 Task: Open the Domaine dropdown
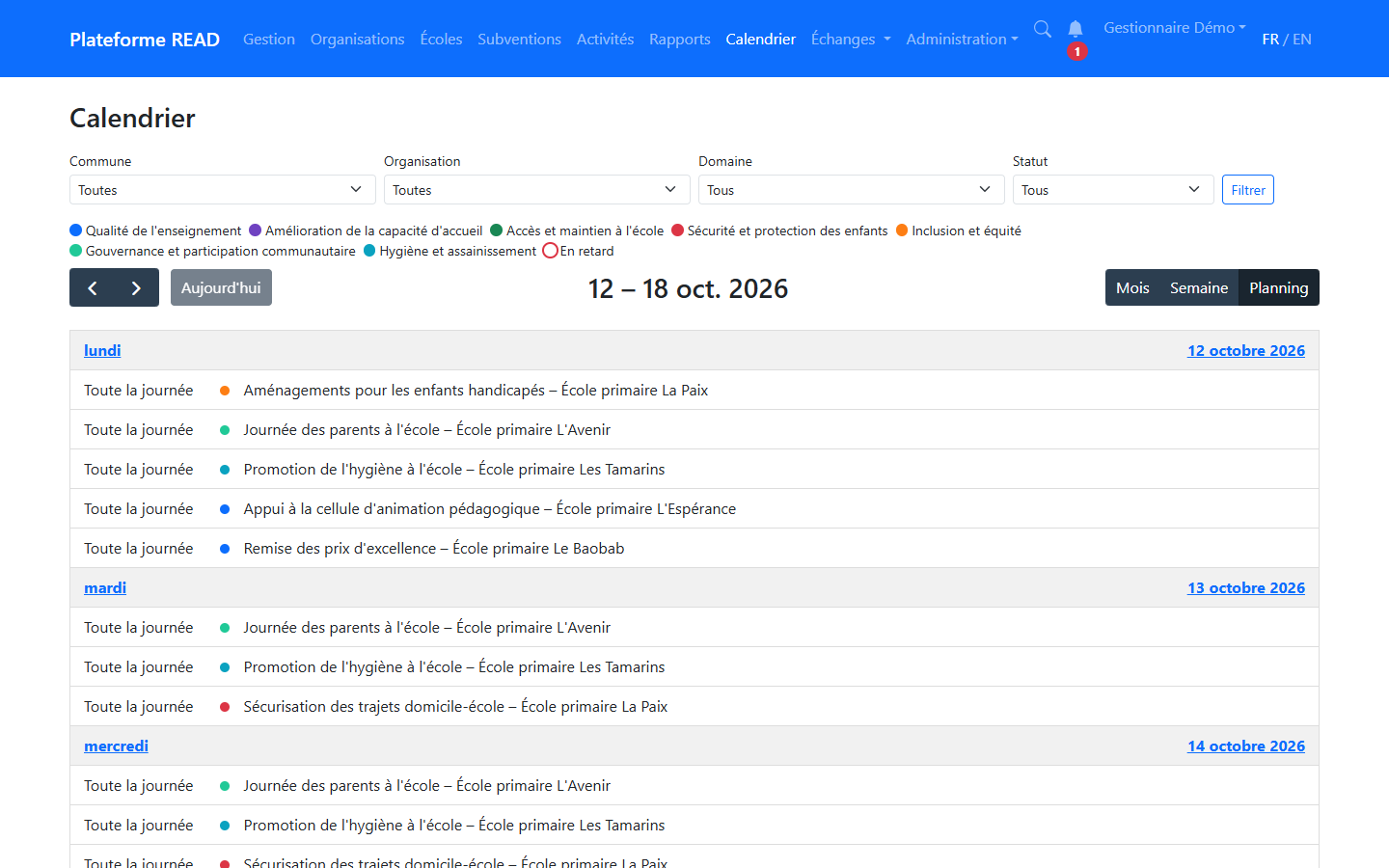tap(852, 190)
